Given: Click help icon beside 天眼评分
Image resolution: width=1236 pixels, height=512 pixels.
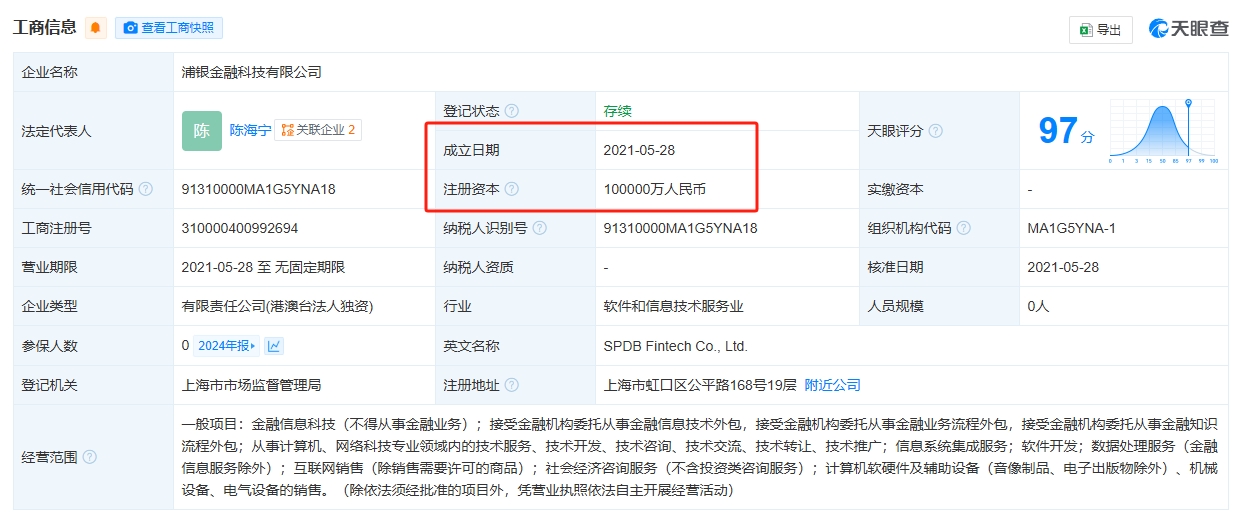Looking at the screenshot, I should (x=936, y=131).
